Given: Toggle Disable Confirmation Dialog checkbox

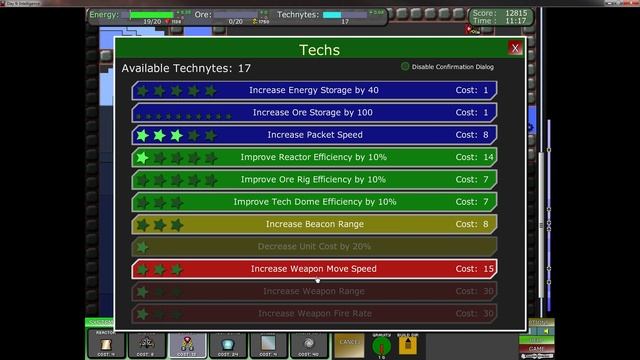Looking at the screenshot, I should (x=404, y=67).
